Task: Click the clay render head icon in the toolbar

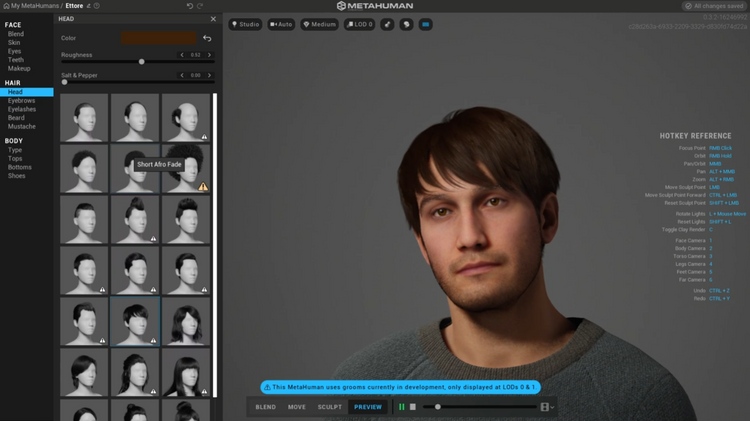Action: (406, 24)
